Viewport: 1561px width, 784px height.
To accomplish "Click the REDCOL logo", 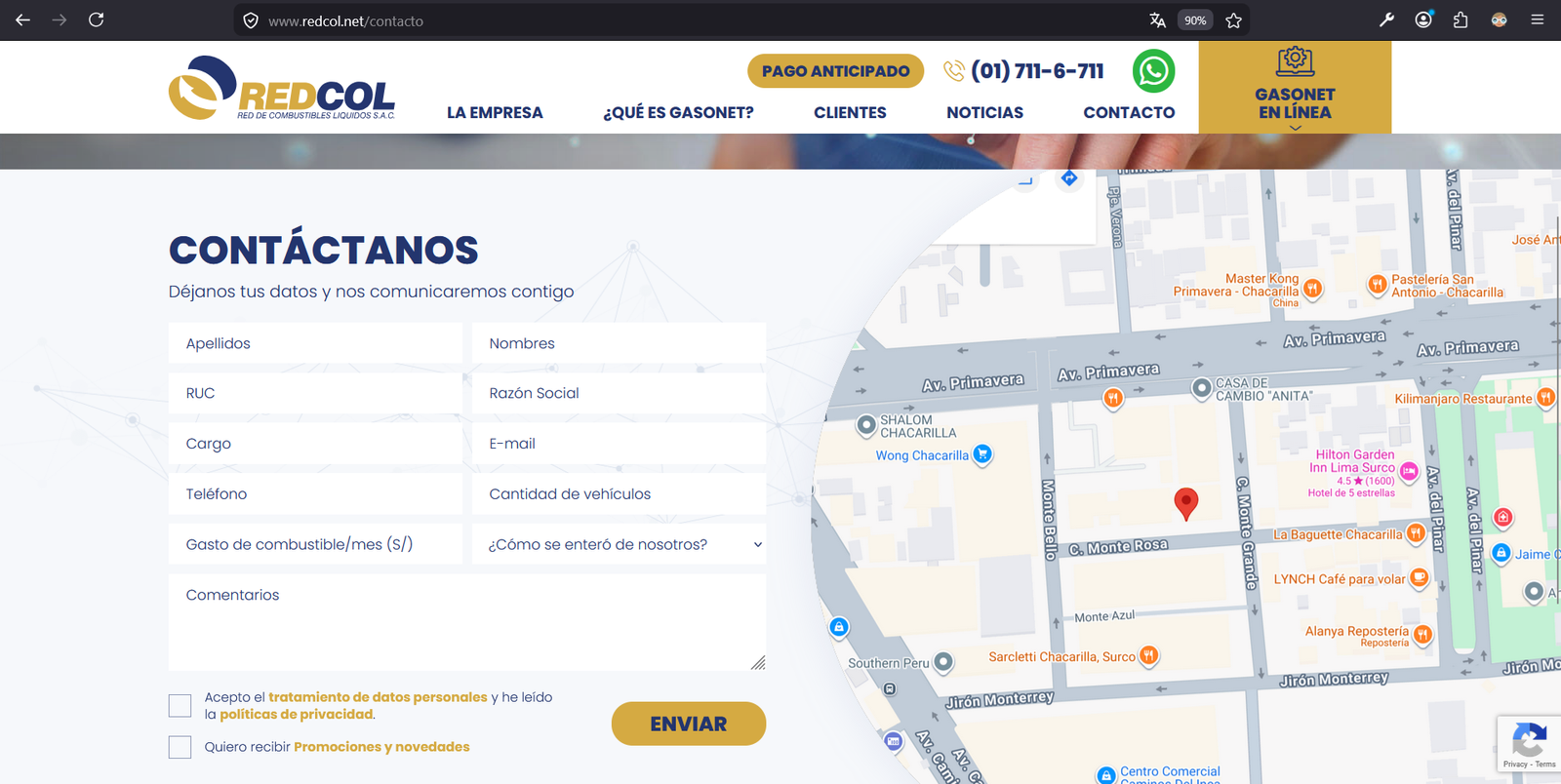I will pyautogui.click(x=282, y=88).
